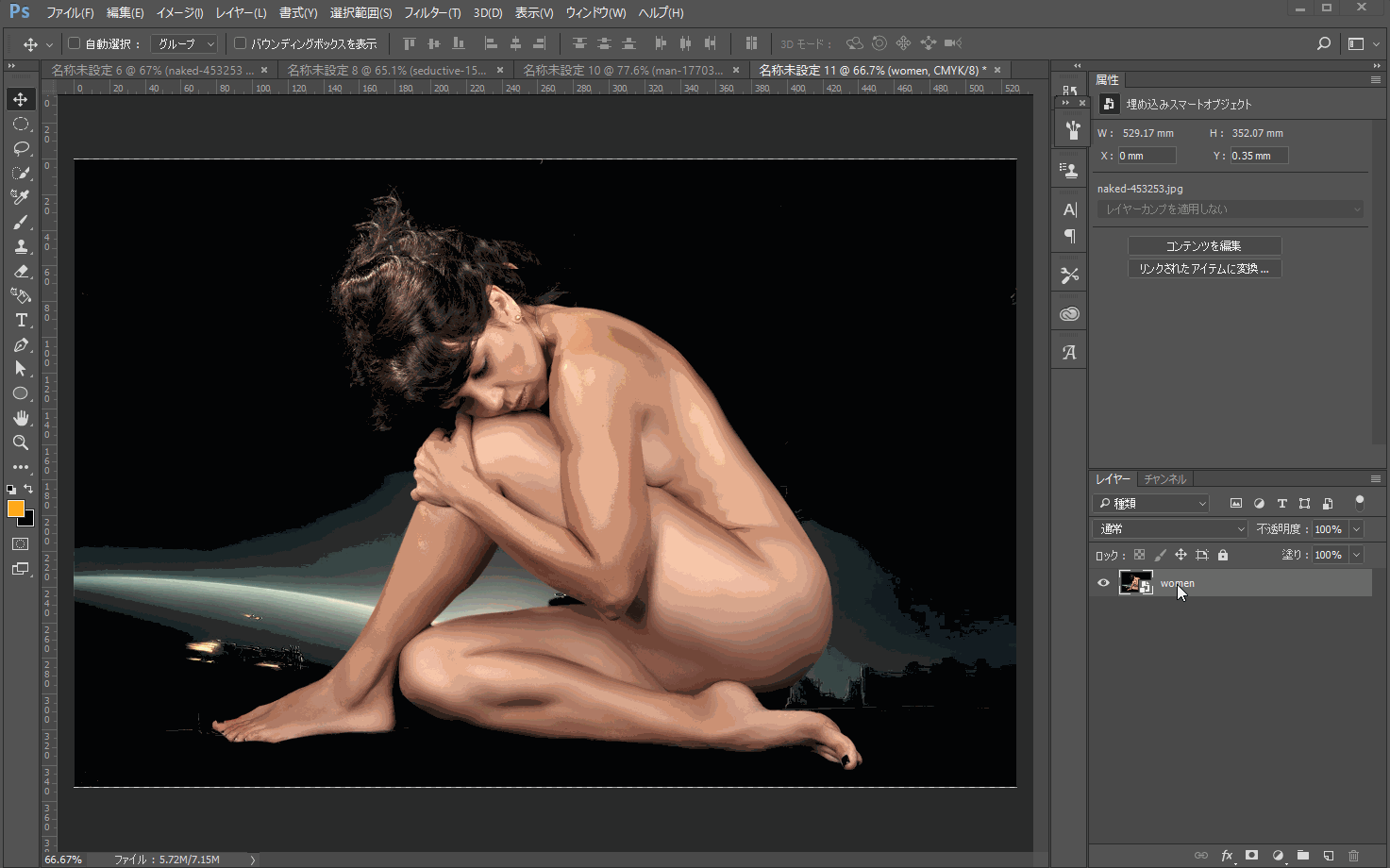
Task: Click the women layer thumbnail
Action: tap(1135, 583)
